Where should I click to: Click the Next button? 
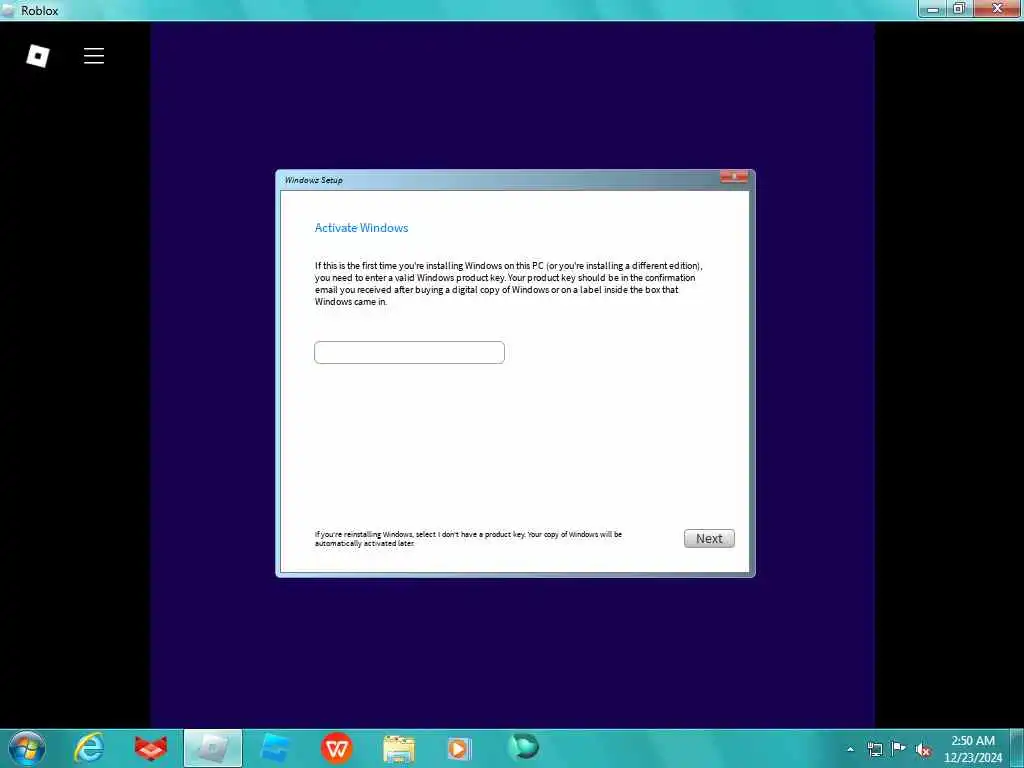tap(709, 538)
